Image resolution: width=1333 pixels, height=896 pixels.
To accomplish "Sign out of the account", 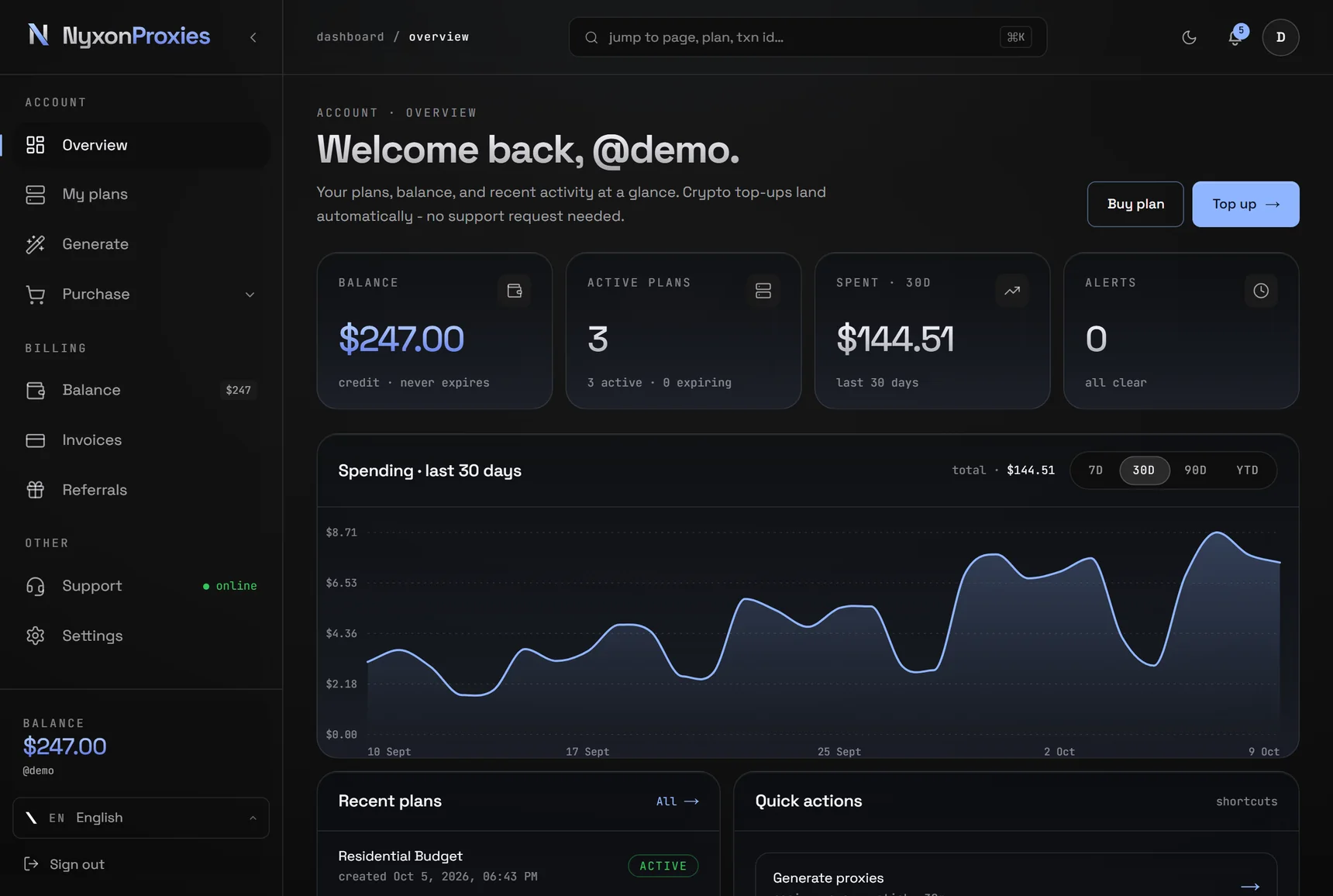I will point(64,864).
